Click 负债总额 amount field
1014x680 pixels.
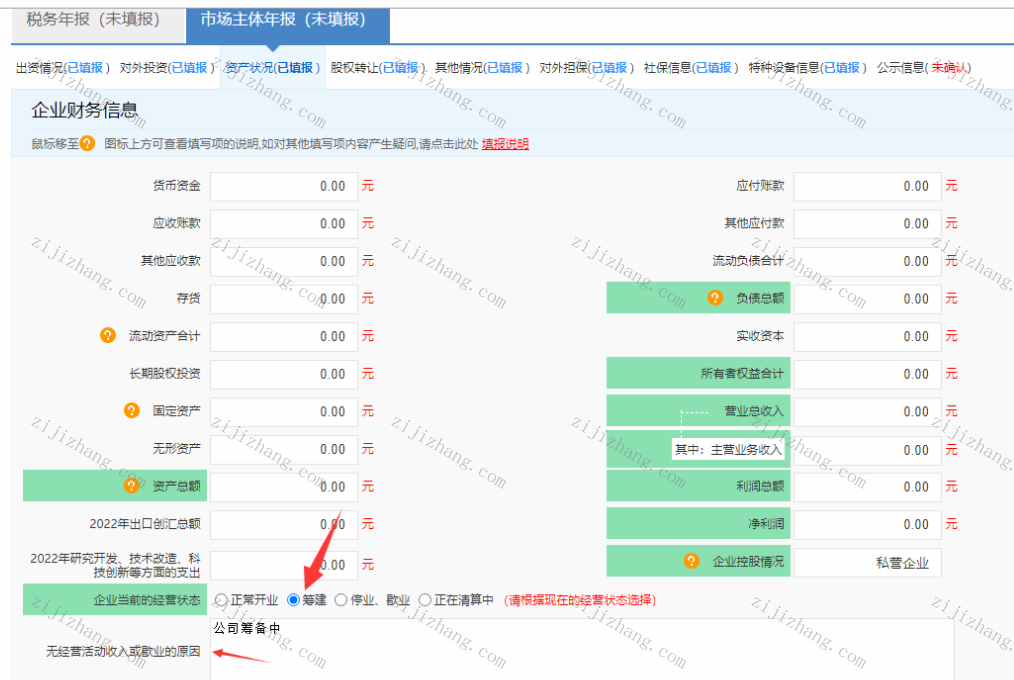point(867,299)
